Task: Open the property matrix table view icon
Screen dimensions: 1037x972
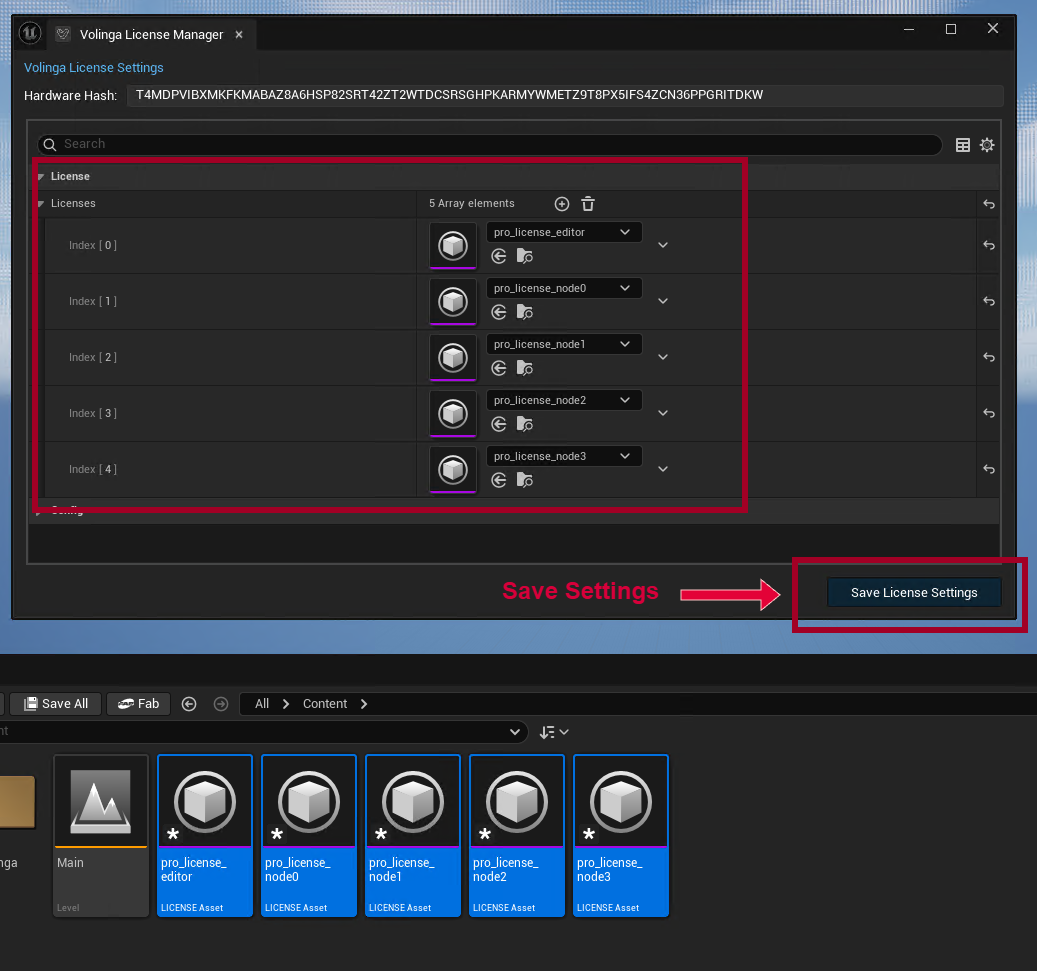Action: click(963, 145)
